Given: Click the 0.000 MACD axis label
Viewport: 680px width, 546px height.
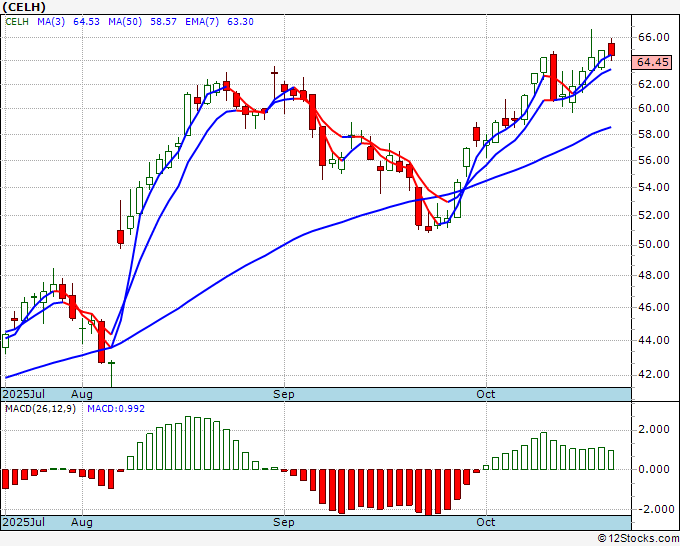Looking at the screenshot, I should pyautogui.click(x=654, y=469).
